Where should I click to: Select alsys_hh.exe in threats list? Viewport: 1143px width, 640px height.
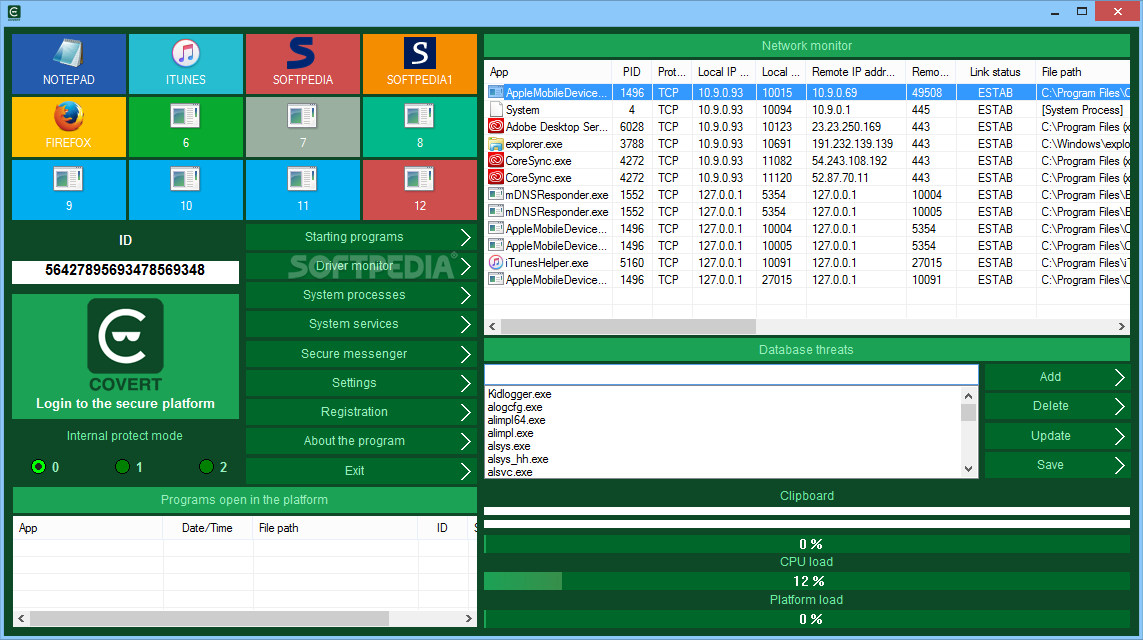point(518,459)
